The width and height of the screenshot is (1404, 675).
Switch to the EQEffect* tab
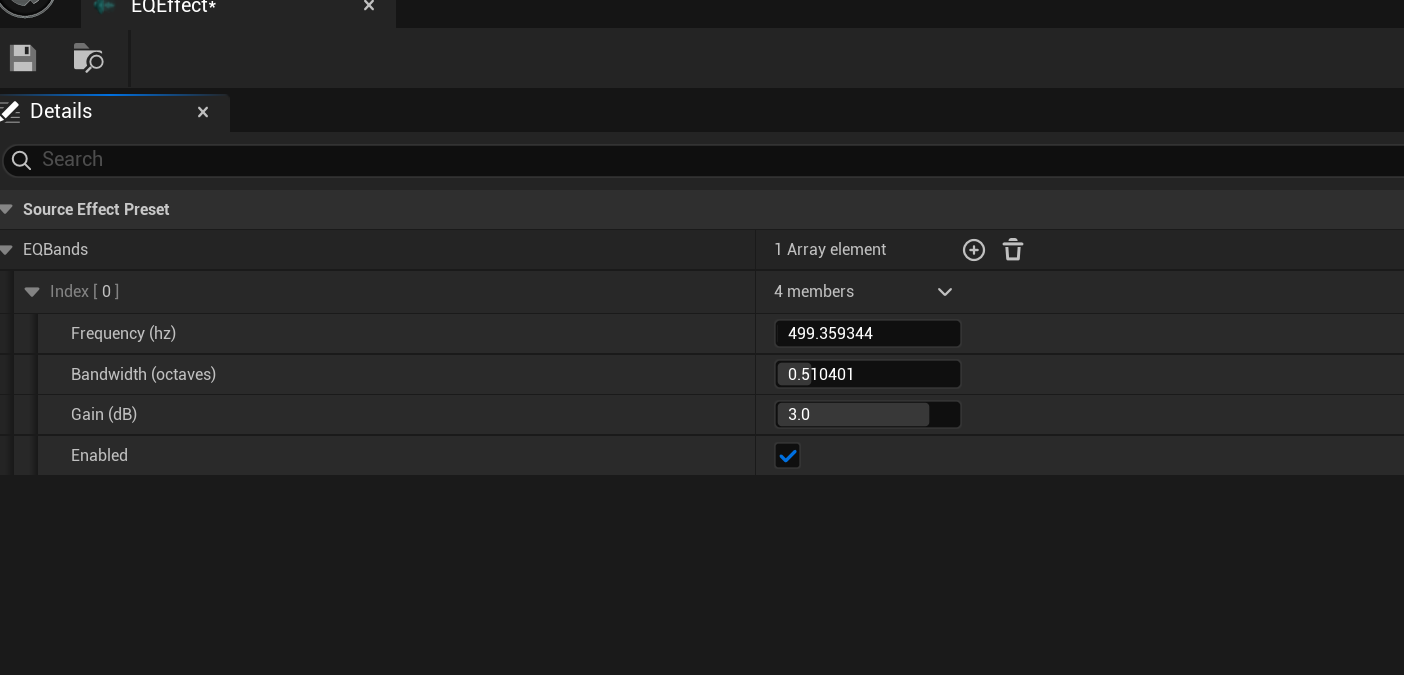173,7
